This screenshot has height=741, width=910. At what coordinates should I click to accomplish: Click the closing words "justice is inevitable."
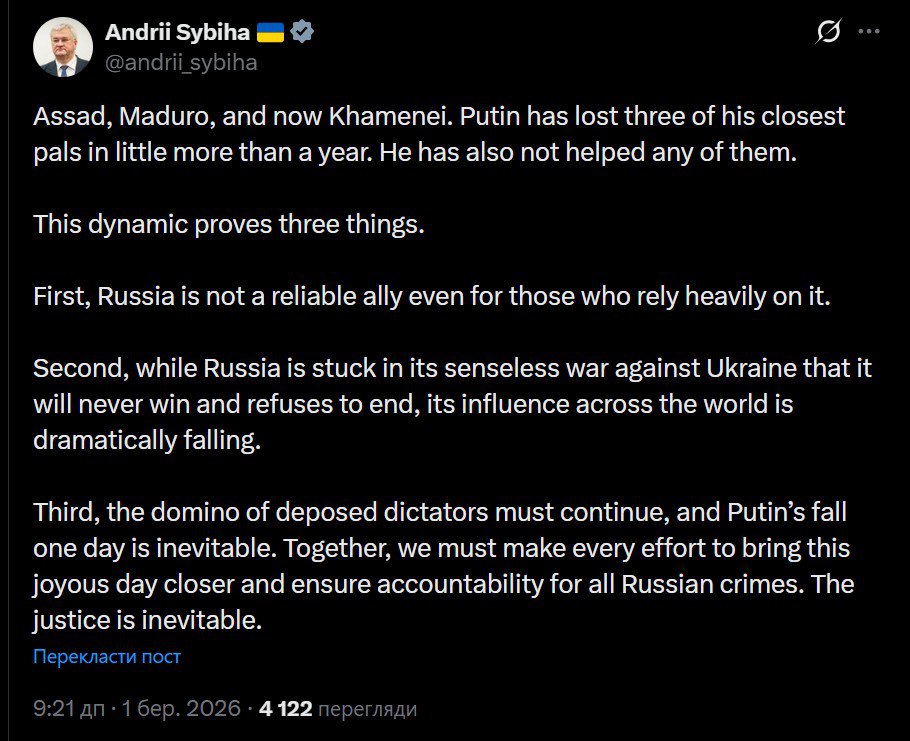click(147, 620)
